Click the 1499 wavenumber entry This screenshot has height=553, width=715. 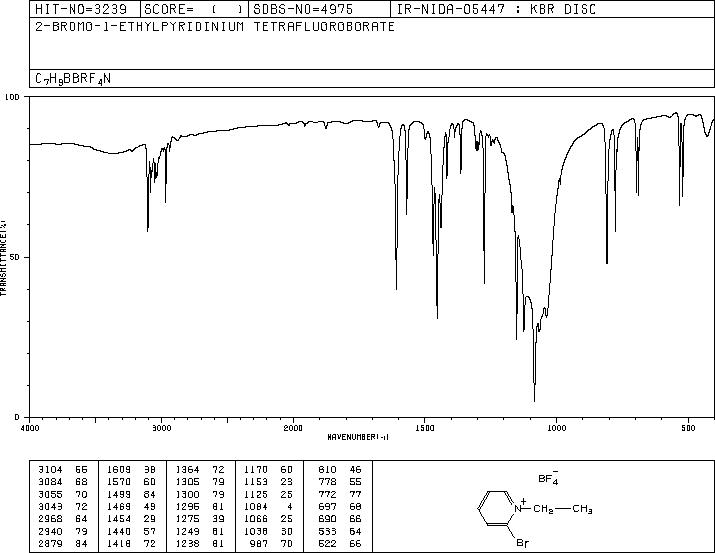pos(119,494)
